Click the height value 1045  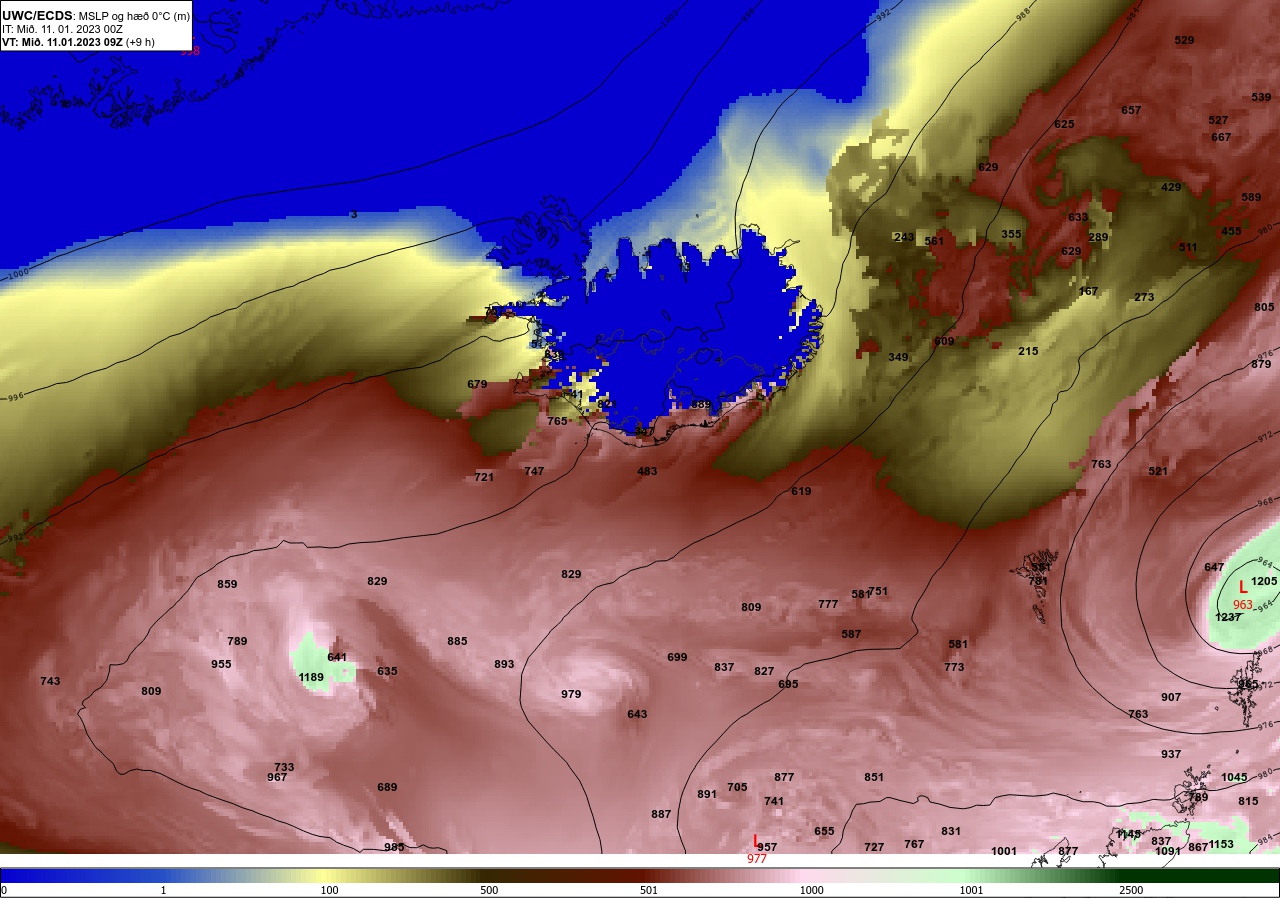1234,777
